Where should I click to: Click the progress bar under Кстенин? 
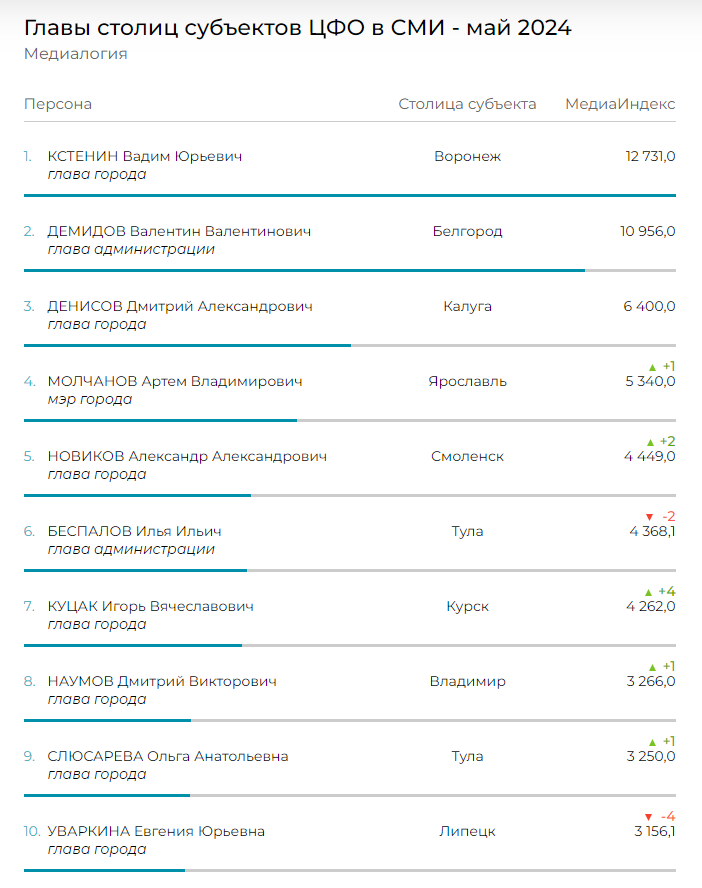pos(349,195)
